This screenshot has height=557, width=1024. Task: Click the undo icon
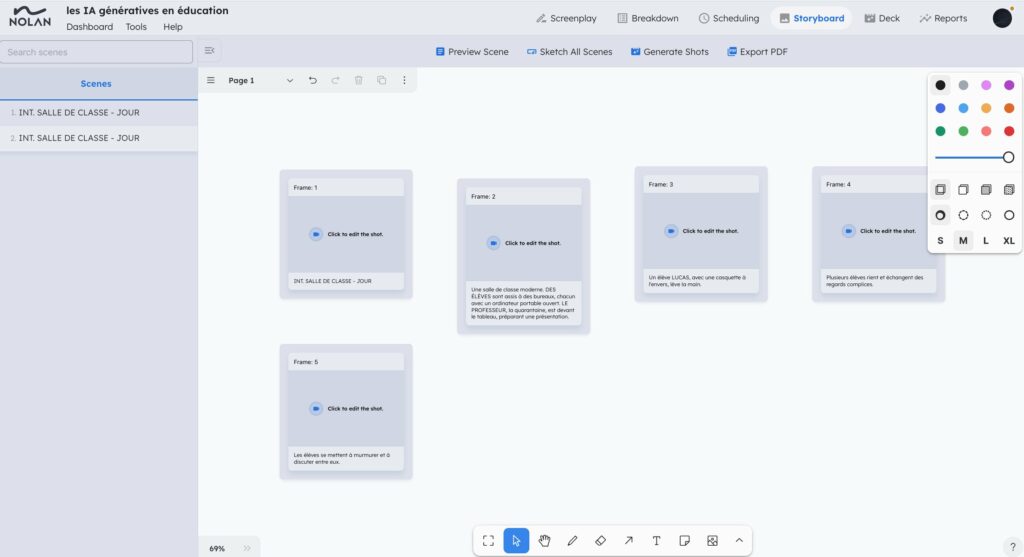[312, 80]
